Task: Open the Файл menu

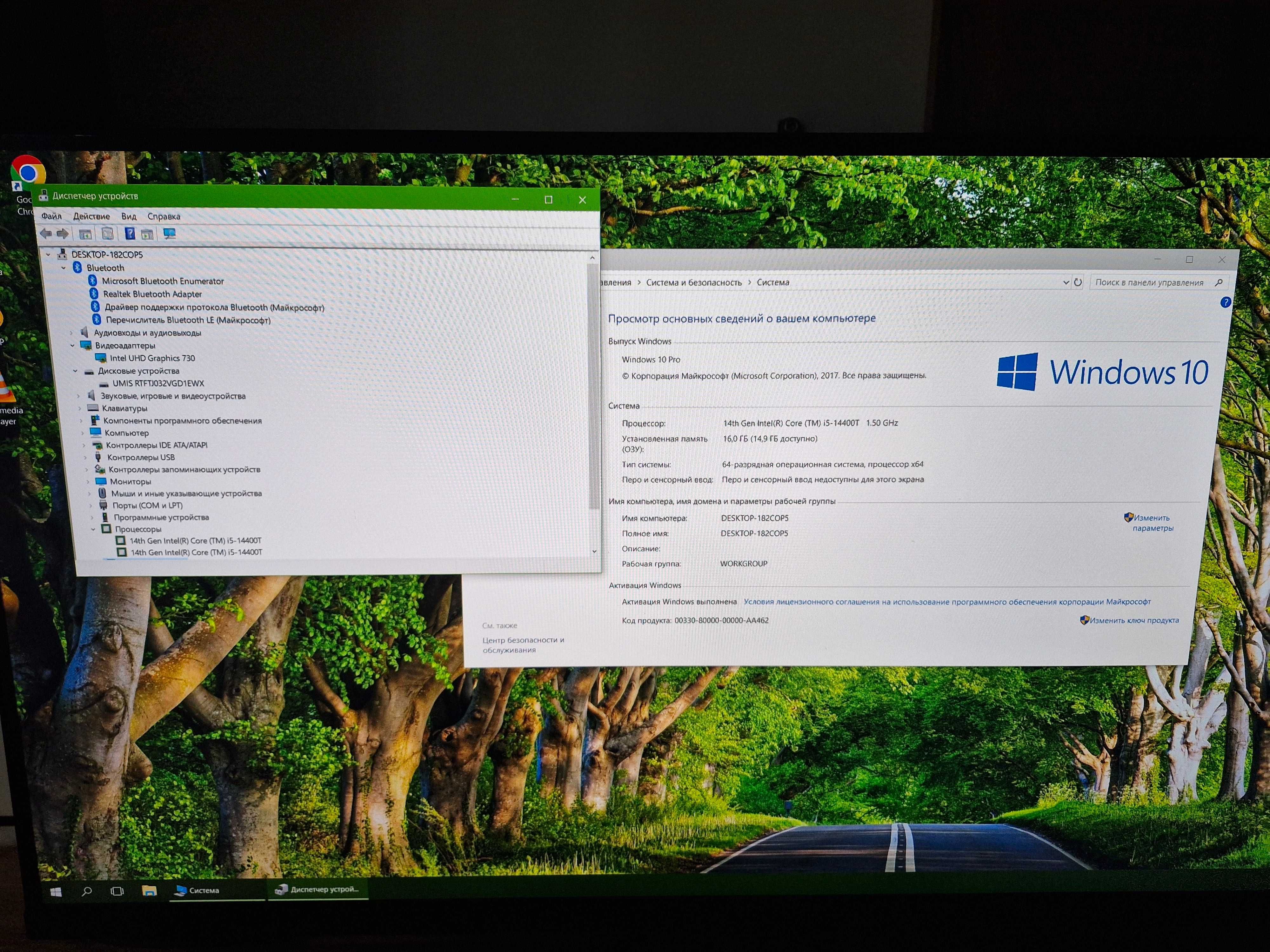Action: [x=51, y=216]
